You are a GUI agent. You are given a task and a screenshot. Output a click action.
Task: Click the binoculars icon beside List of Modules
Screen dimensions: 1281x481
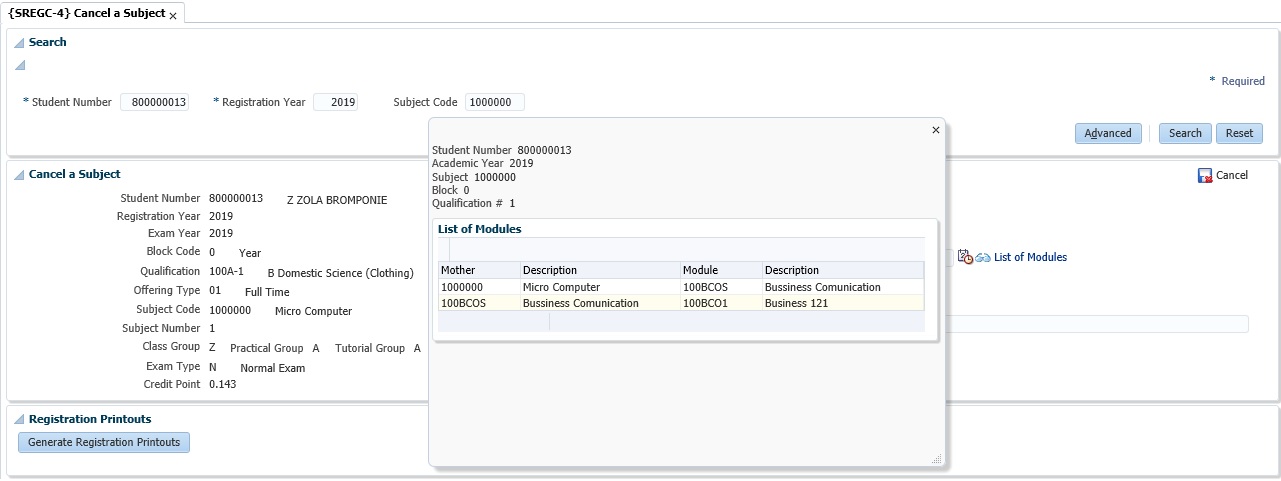(x=983, y=257)
